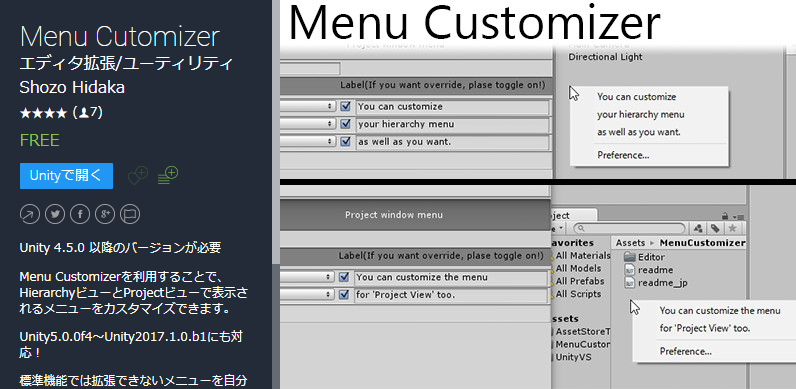Click the Project panel search field

(x=629, y=229)
